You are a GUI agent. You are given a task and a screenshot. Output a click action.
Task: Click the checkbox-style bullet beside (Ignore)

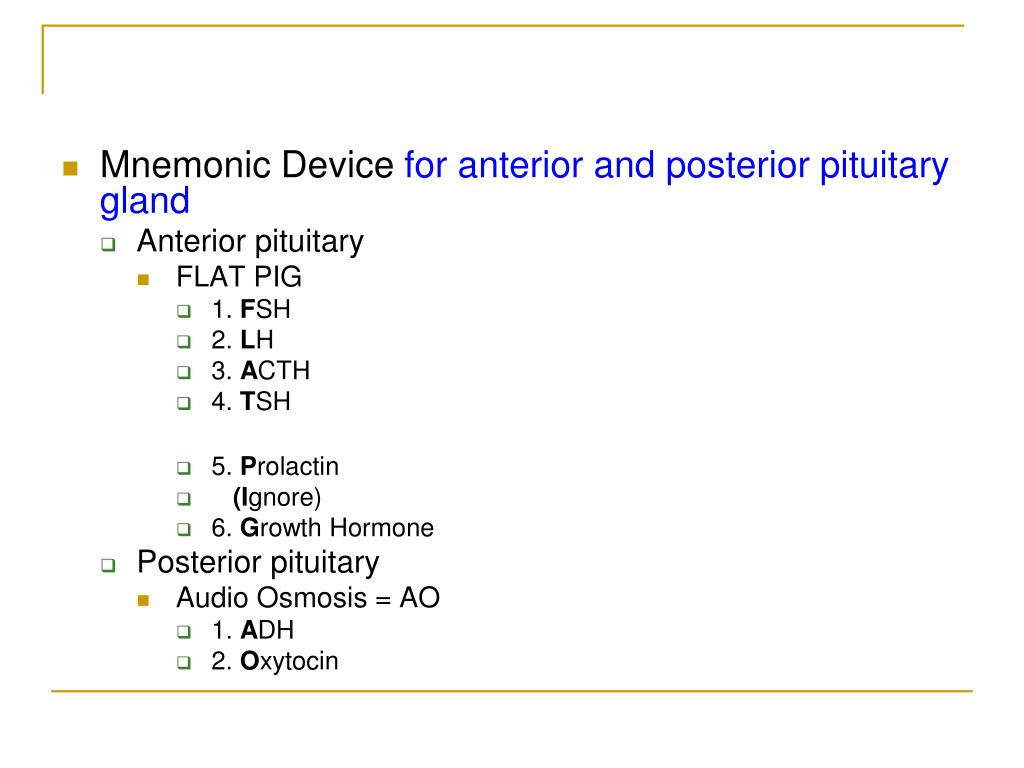(184, 499)
